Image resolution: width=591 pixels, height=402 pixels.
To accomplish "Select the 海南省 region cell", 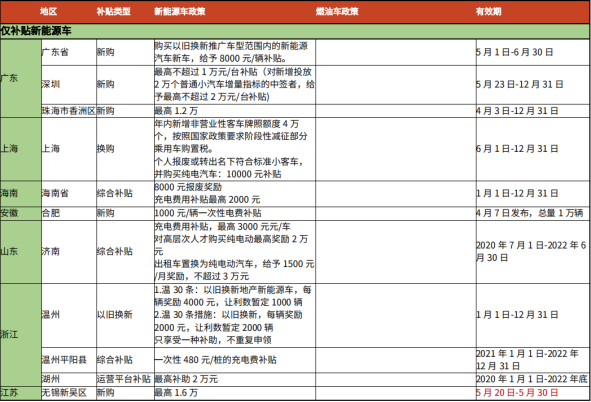I will coord(69,193).
